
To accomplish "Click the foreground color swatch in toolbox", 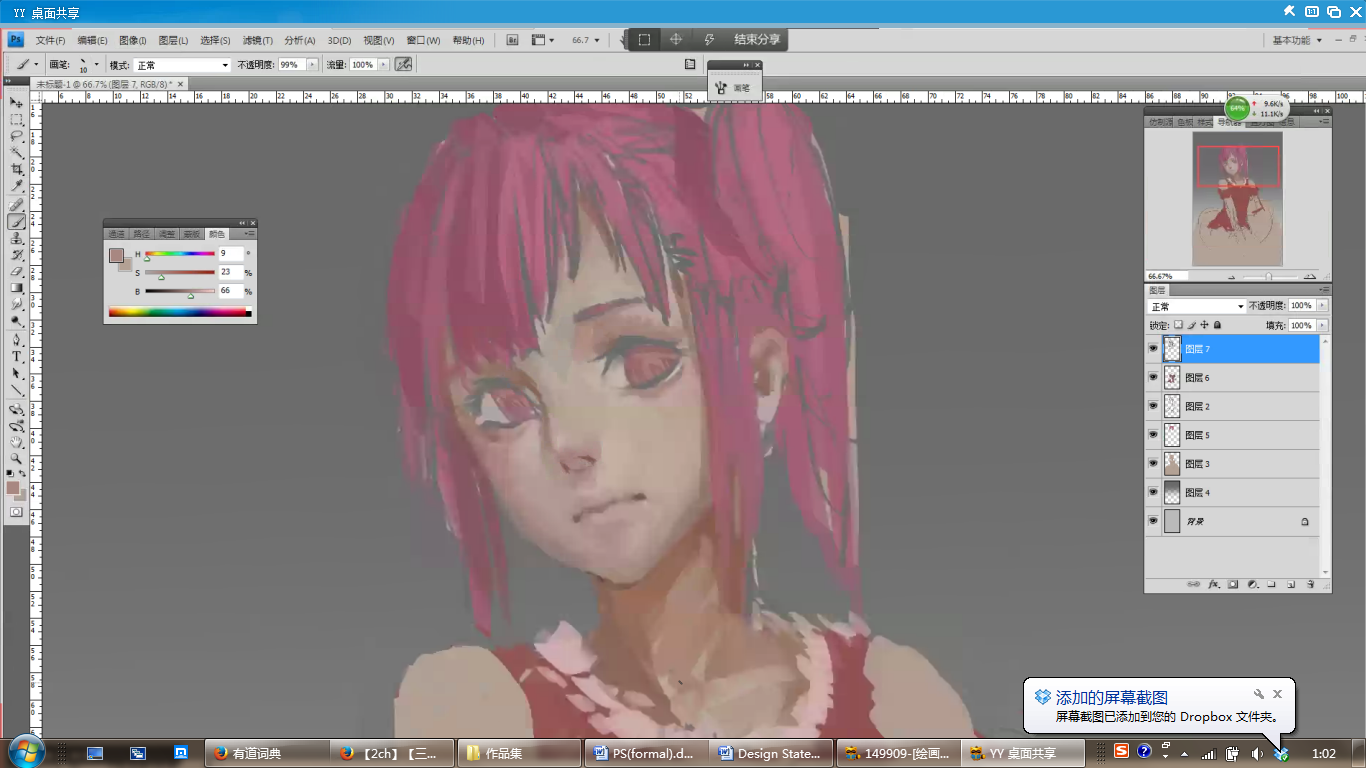I will coord(13,488).
